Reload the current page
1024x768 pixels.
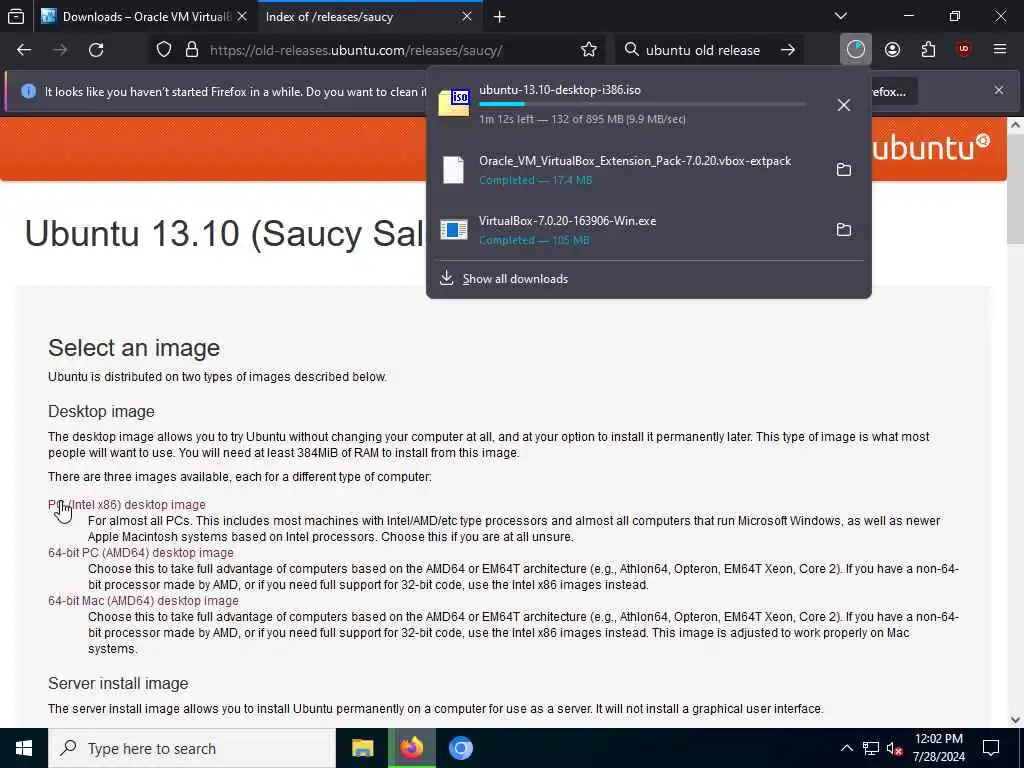tap(96, 50)
